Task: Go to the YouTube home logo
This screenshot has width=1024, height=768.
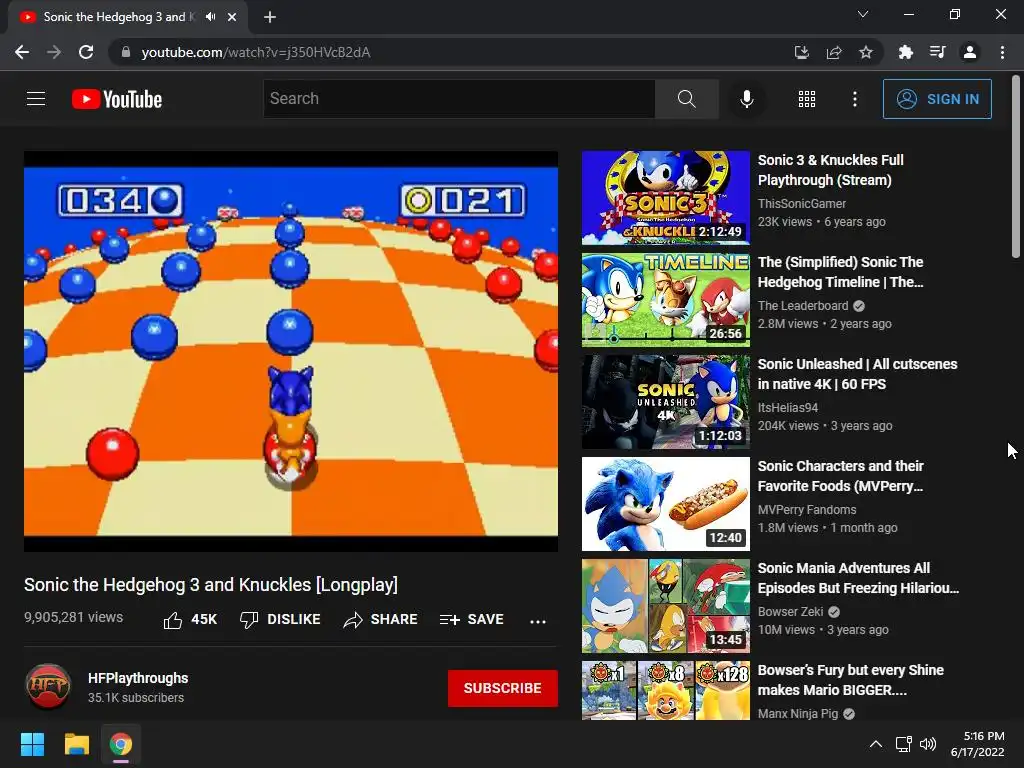Action: (117, 99)
